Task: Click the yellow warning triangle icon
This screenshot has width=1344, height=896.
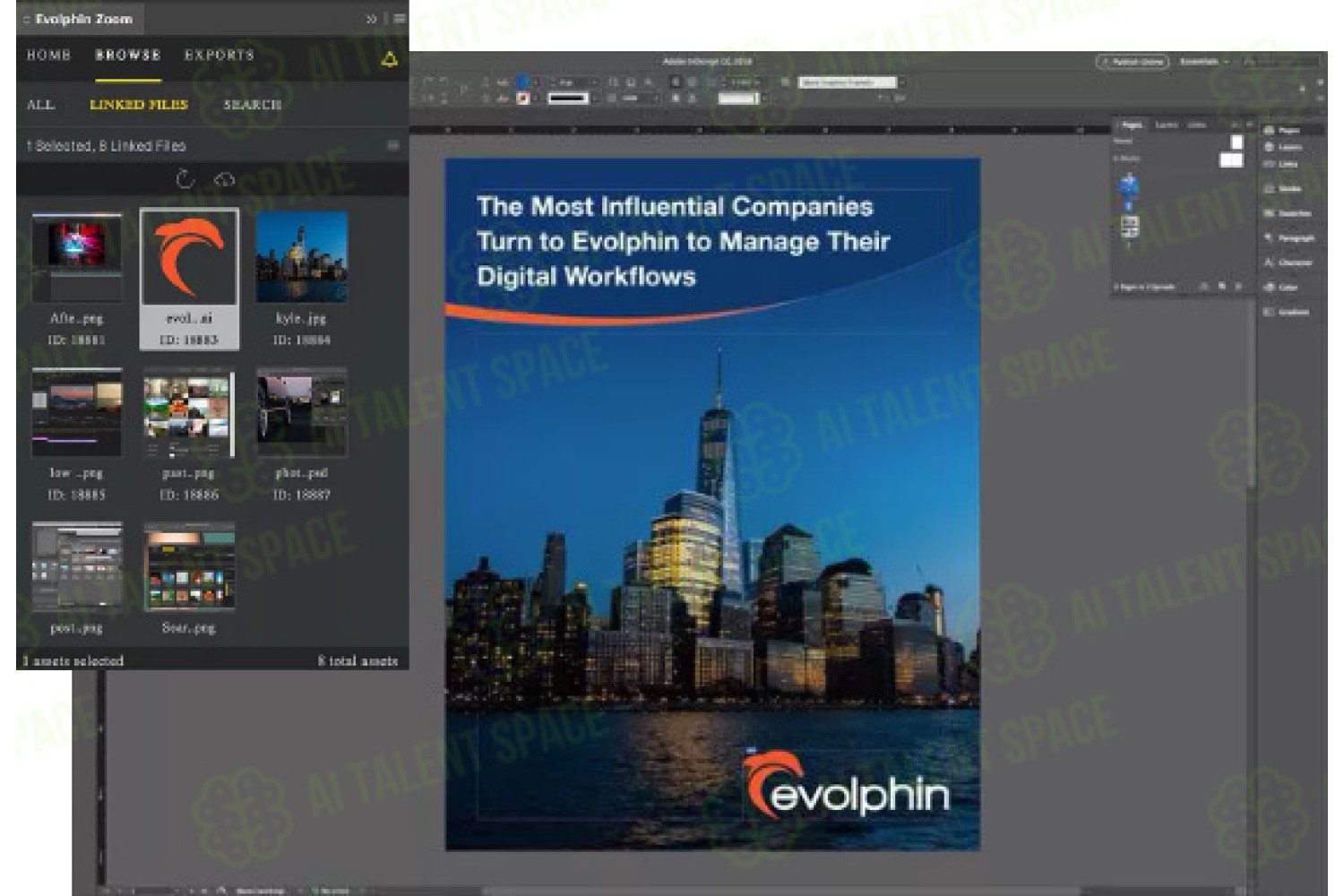Action: (389, 59)
